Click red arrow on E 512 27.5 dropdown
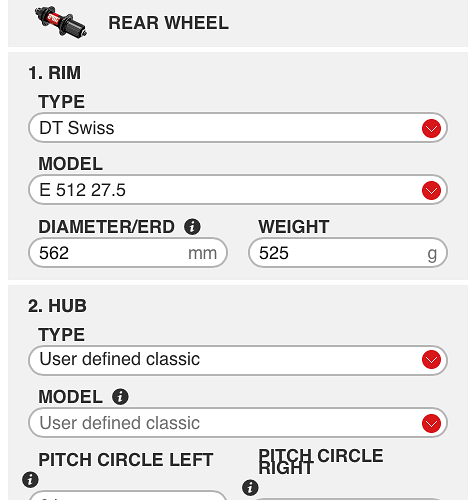The width and height of the screenshot is (476, 500). click(x=431, y=190)
